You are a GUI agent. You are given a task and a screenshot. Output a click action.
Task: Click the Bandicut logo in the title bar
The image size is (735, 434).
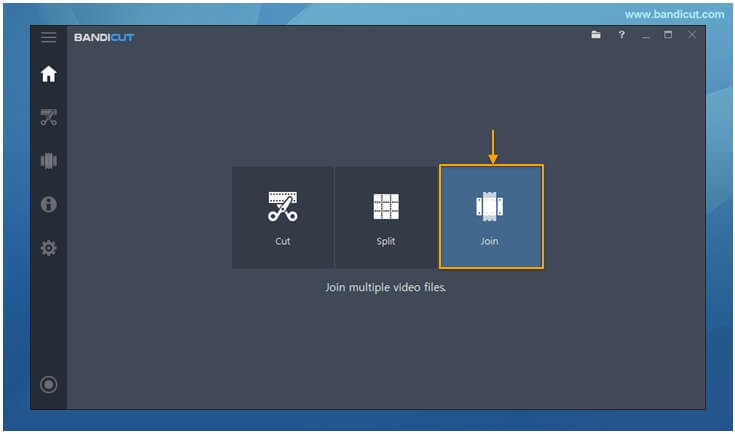coord(104,37)
